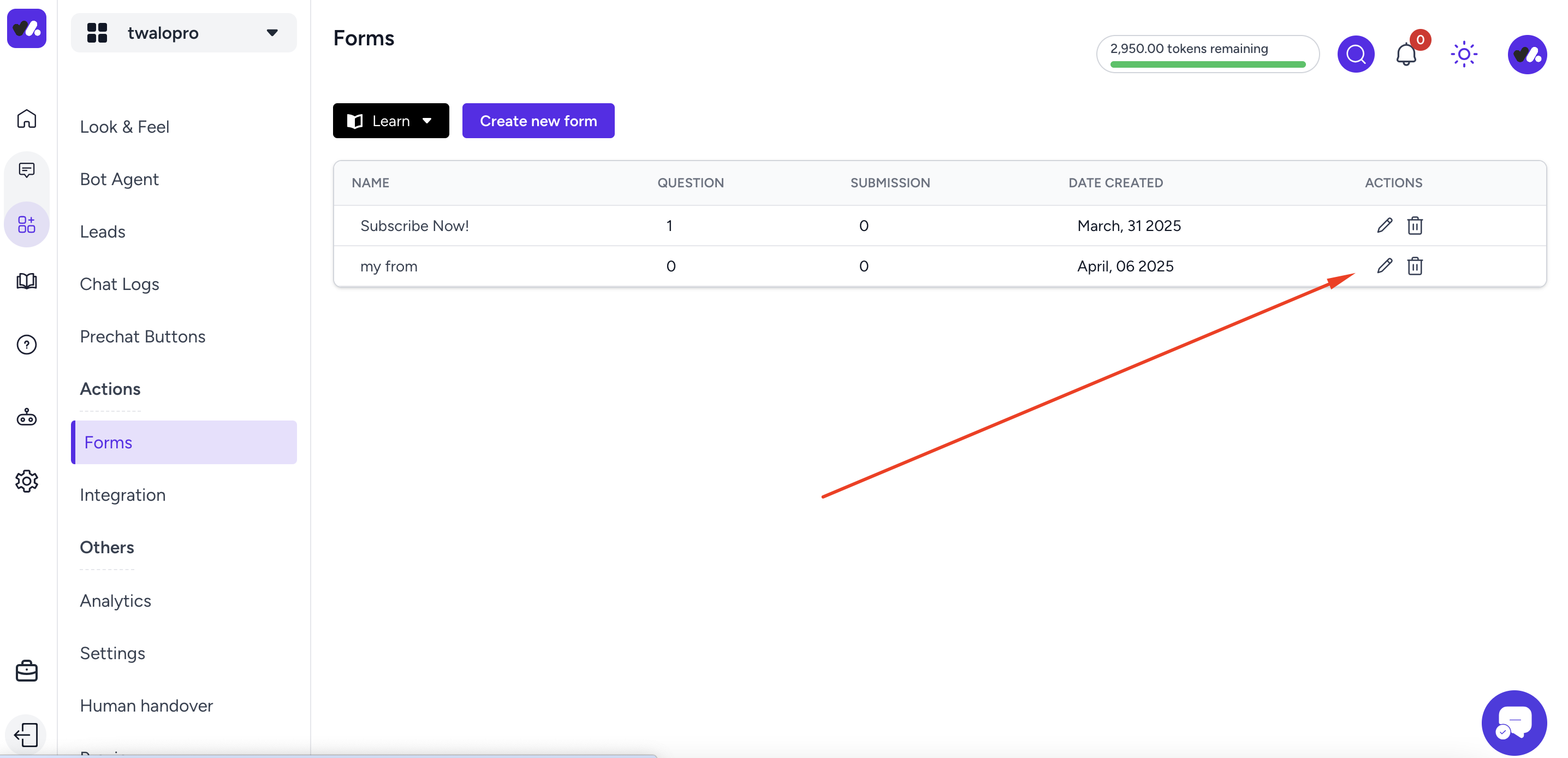Click the trash icon for 'my from' row
Image resolution: width=1568 pixels, height=758 pixels.
tap(1415, 266)
